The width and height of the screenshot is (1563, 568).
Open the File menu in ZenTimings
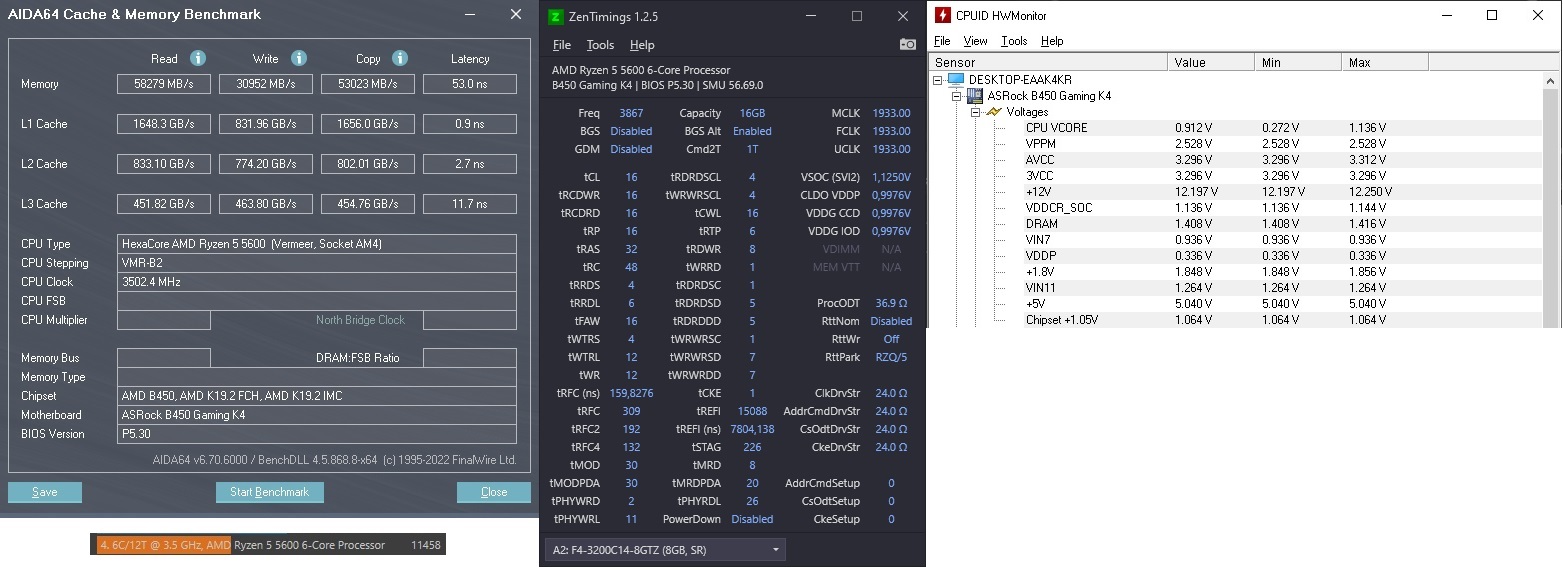[x=562, y=45]
